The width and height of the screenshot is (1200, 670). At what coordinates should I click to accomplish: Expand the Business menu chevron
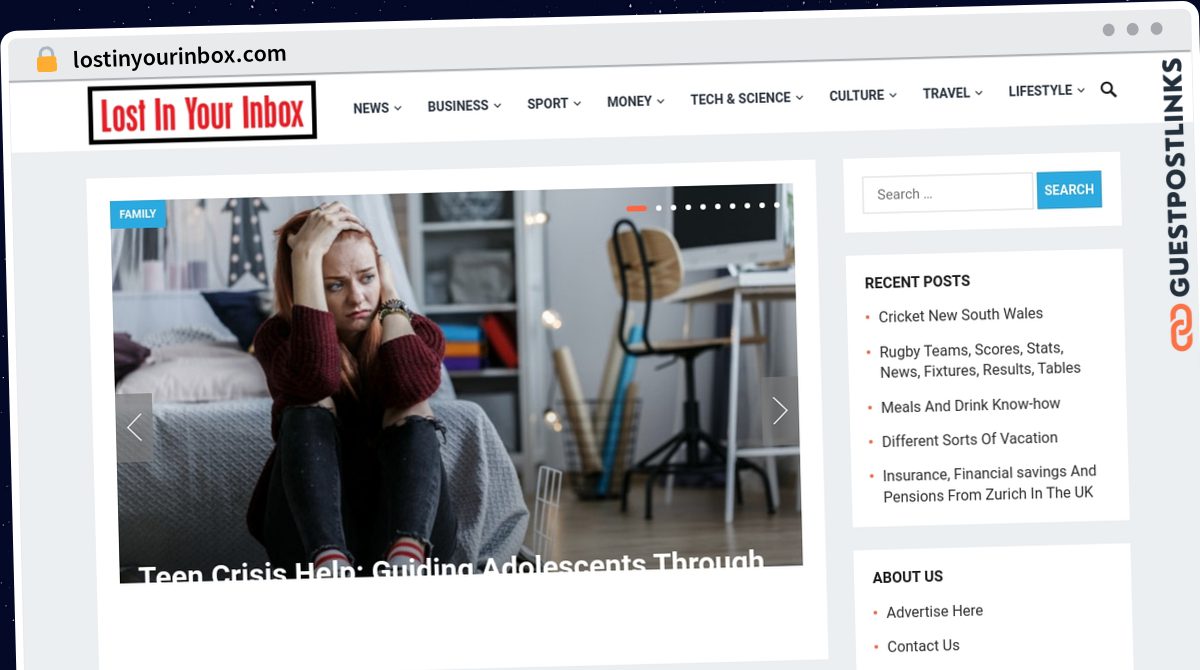(497, 105)
